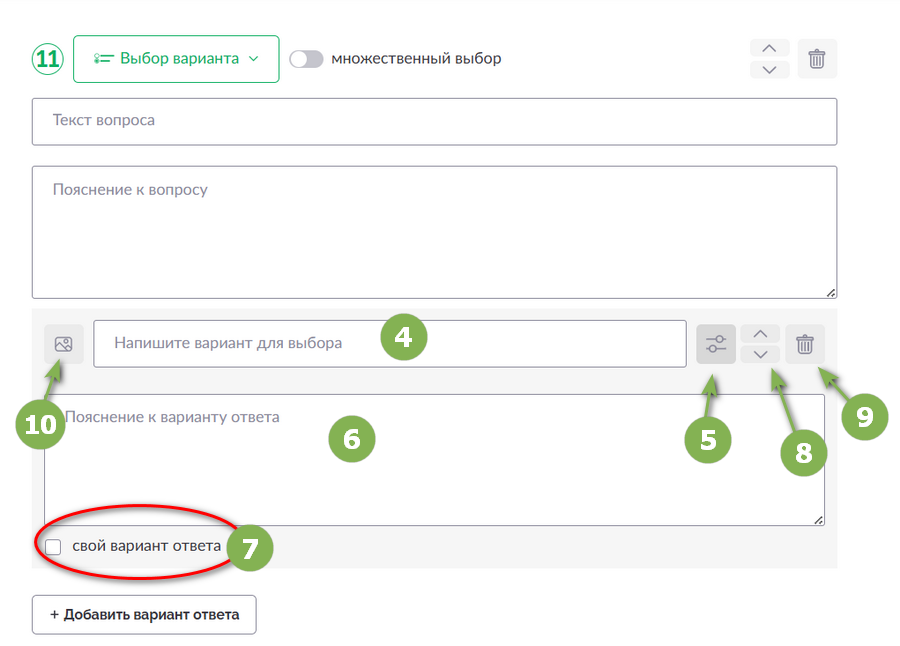This screenshot has height=646, width=900.
Task: Click the dropdown arrow beside Выбор варианта
Action: (x=254, y=59)
